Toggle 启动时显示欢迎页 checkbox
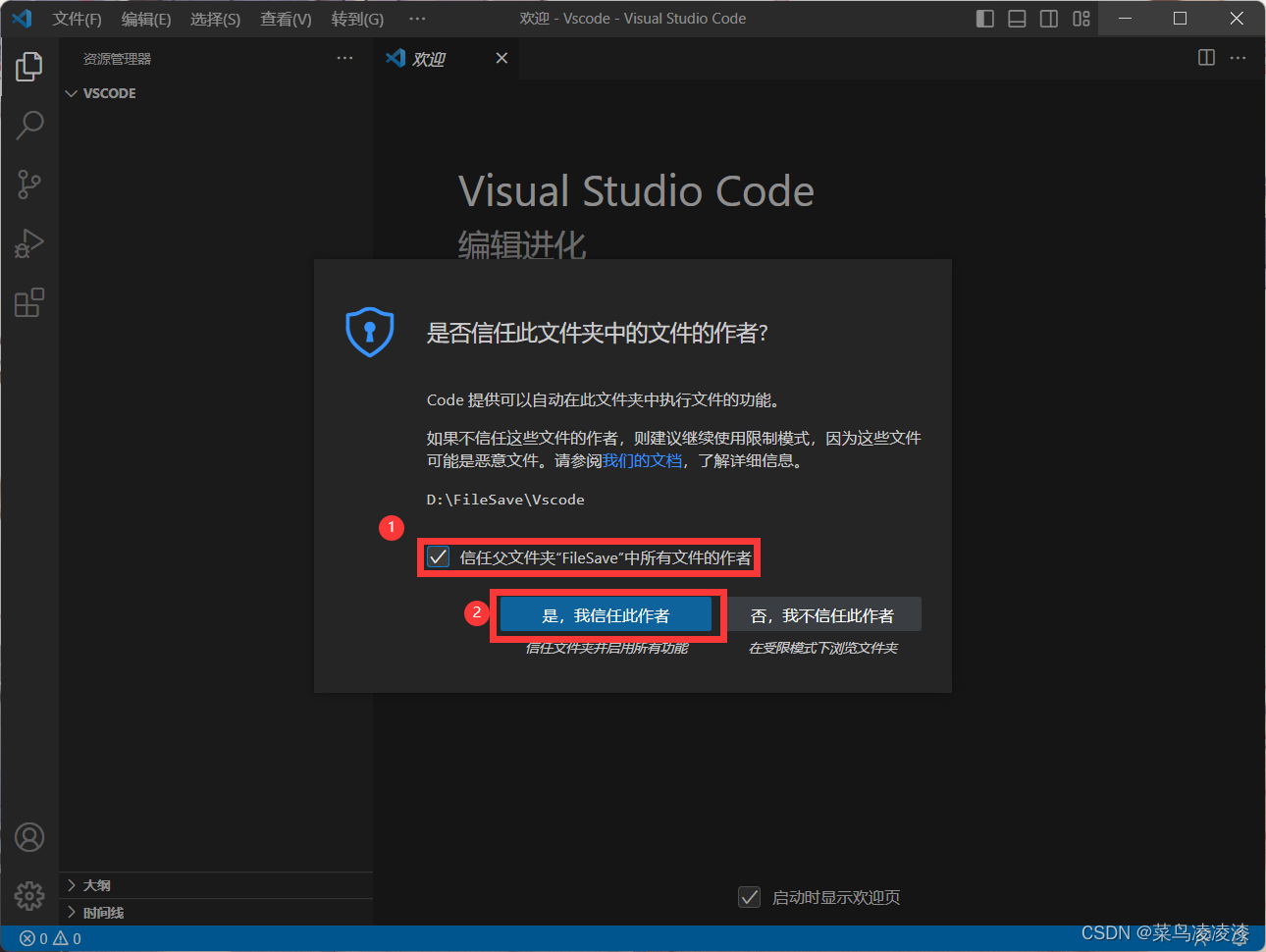This screenshot has height=952, width=1266. click(750, 897)
